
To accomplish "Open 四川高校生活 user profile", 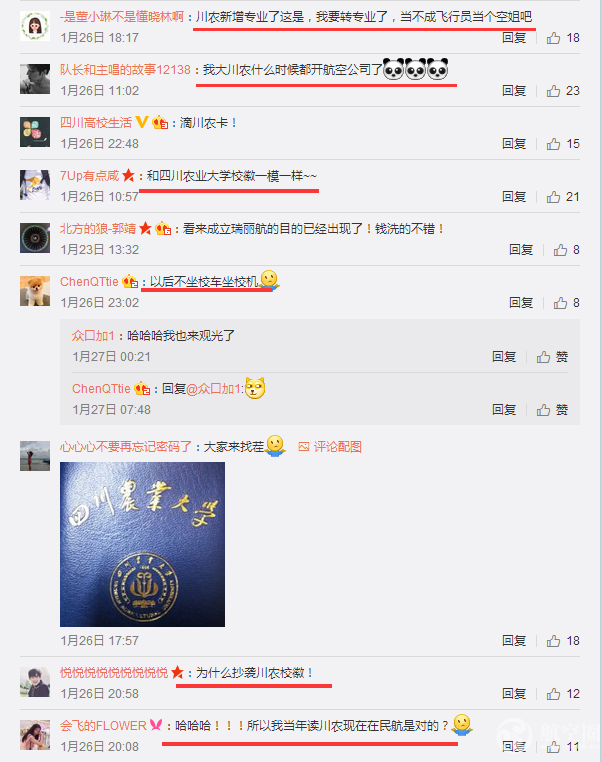I will 96,123.
